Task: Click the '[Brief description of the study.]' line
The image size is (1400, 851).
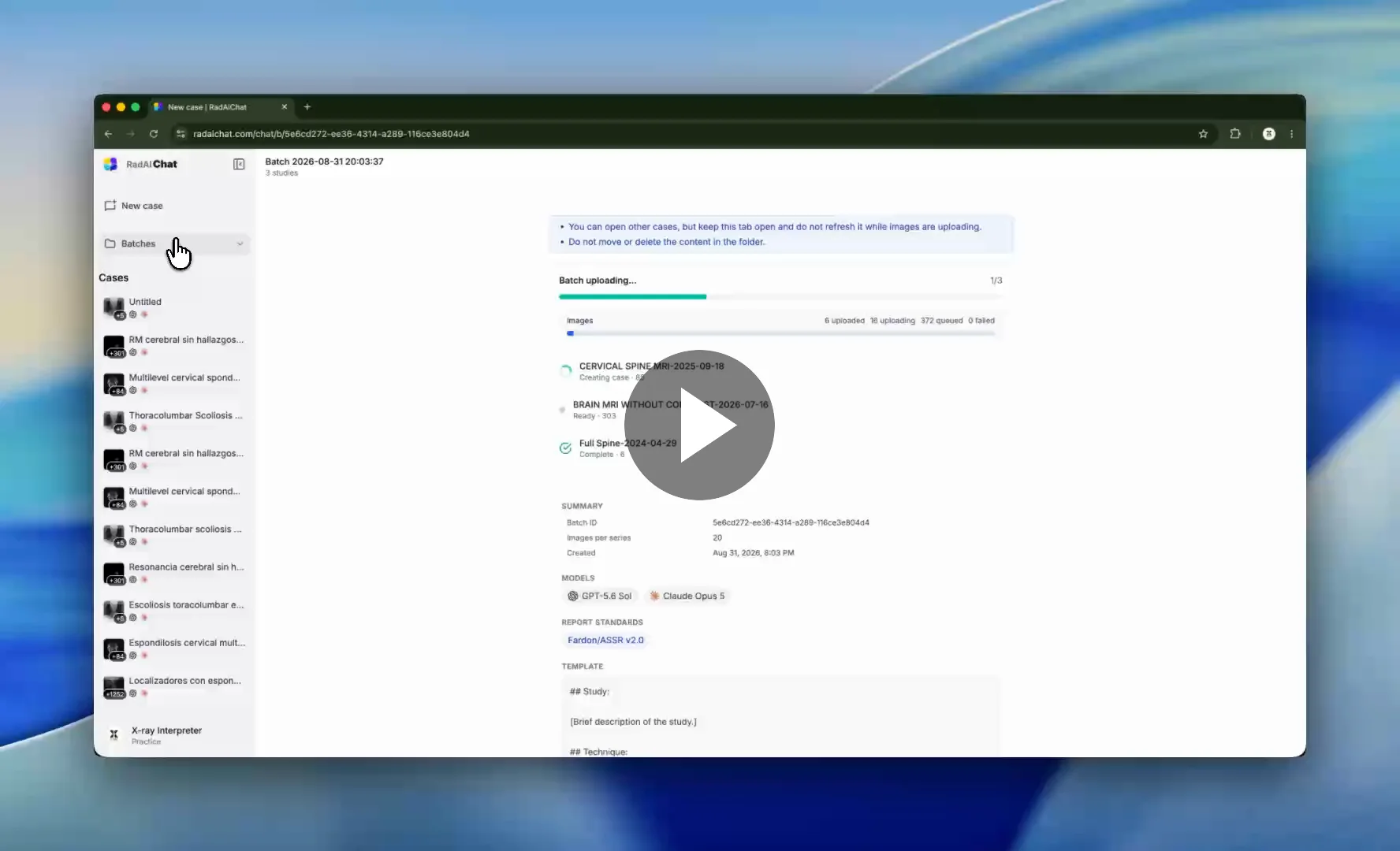Action: [633, 721]
